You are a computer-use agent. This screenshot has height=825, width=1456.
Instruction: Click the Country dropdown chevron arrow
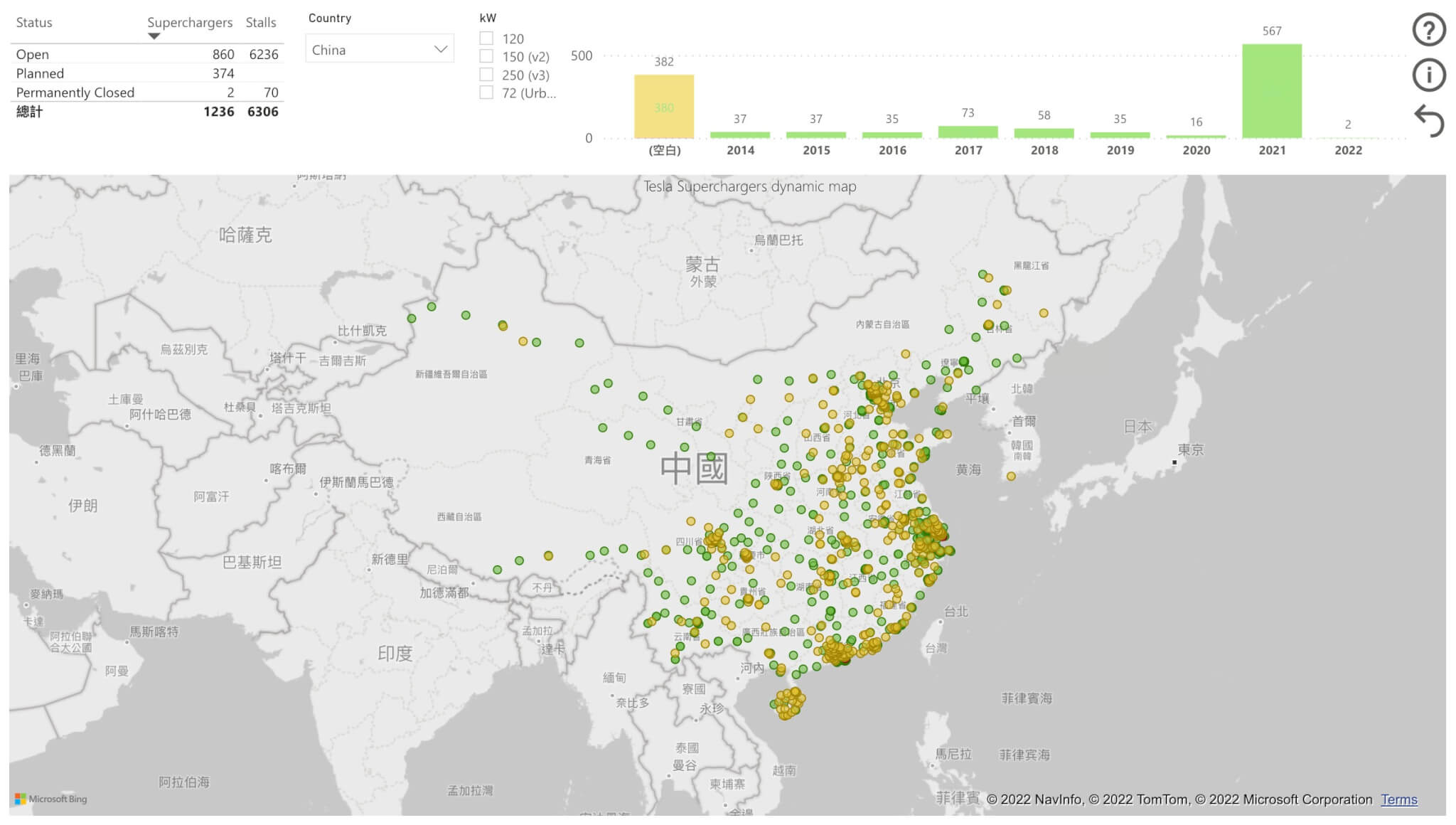pyautogui.click(x=441, y=49)
